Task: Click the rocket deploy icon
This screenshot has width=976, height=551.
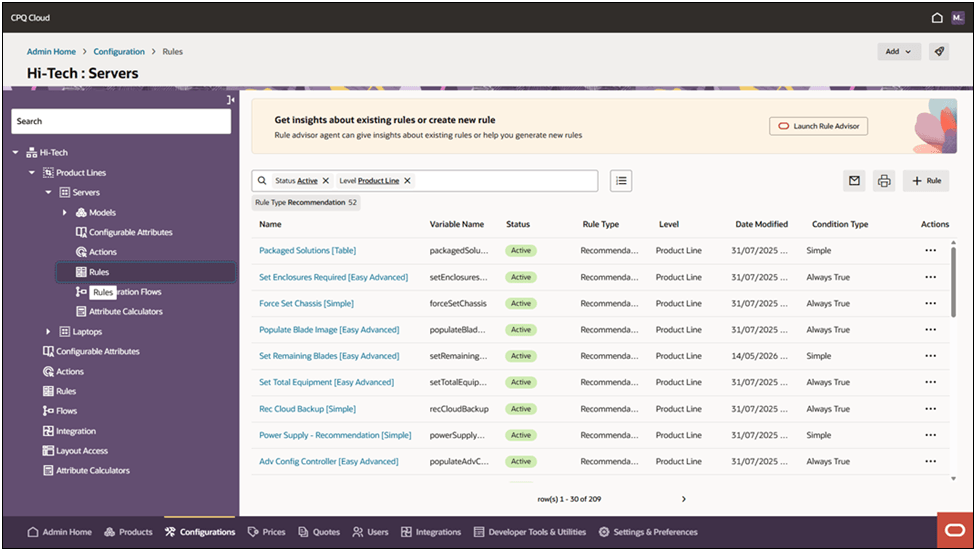Action: click(939, 52)
